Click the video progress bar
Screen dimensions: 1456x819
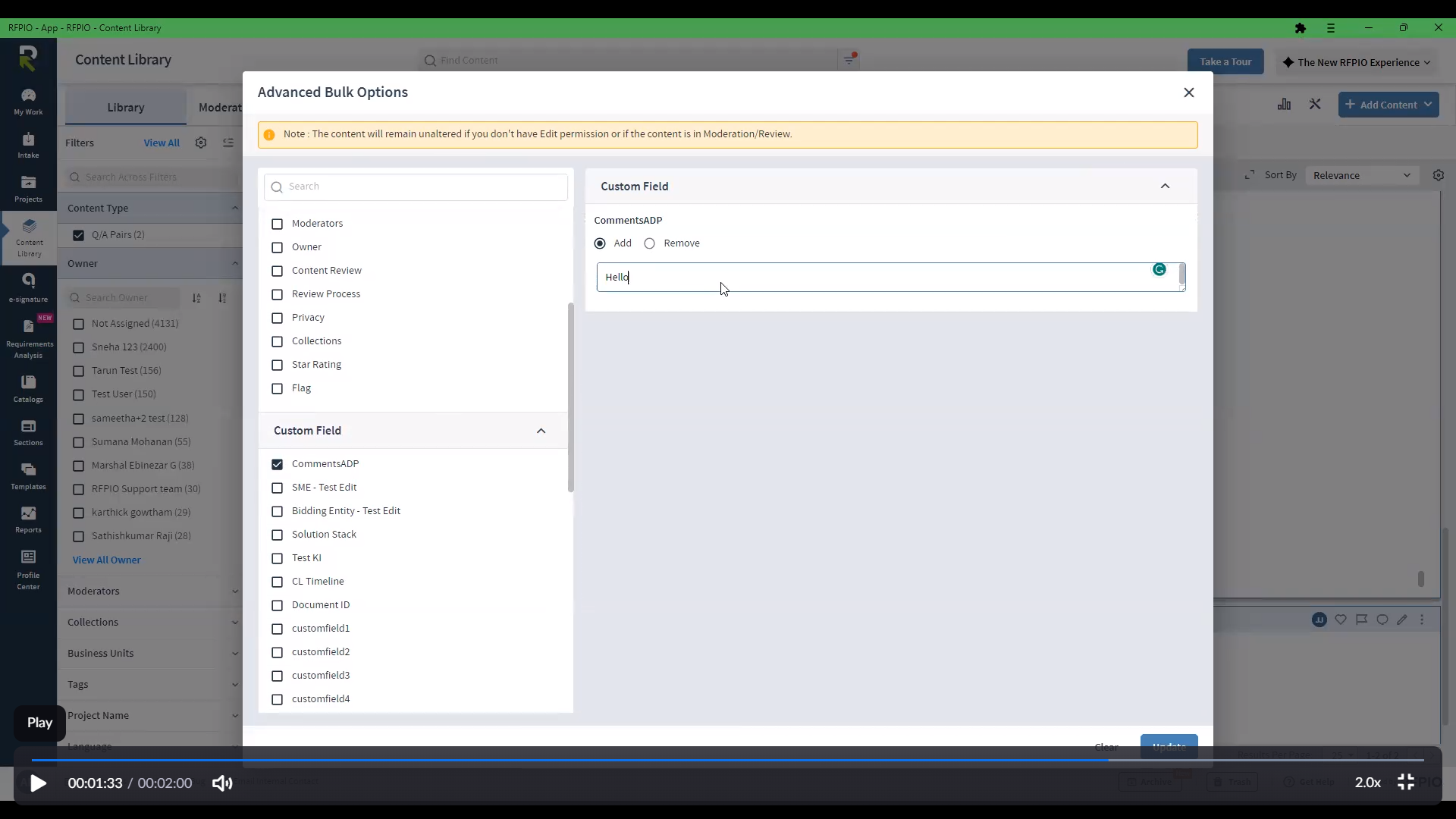point(727,760)
